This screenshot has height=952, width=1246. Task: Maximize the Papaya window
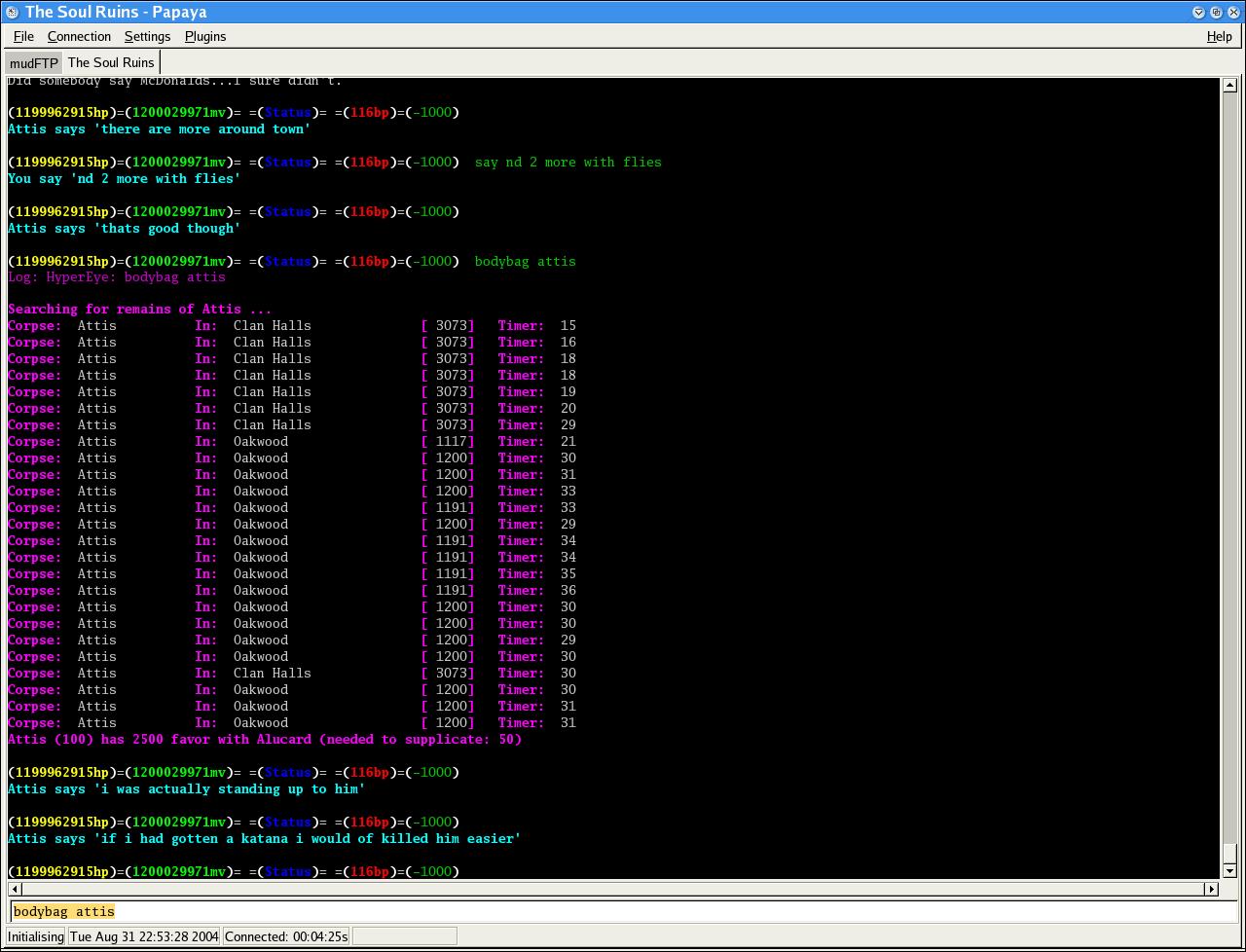tap(1216, 12)
